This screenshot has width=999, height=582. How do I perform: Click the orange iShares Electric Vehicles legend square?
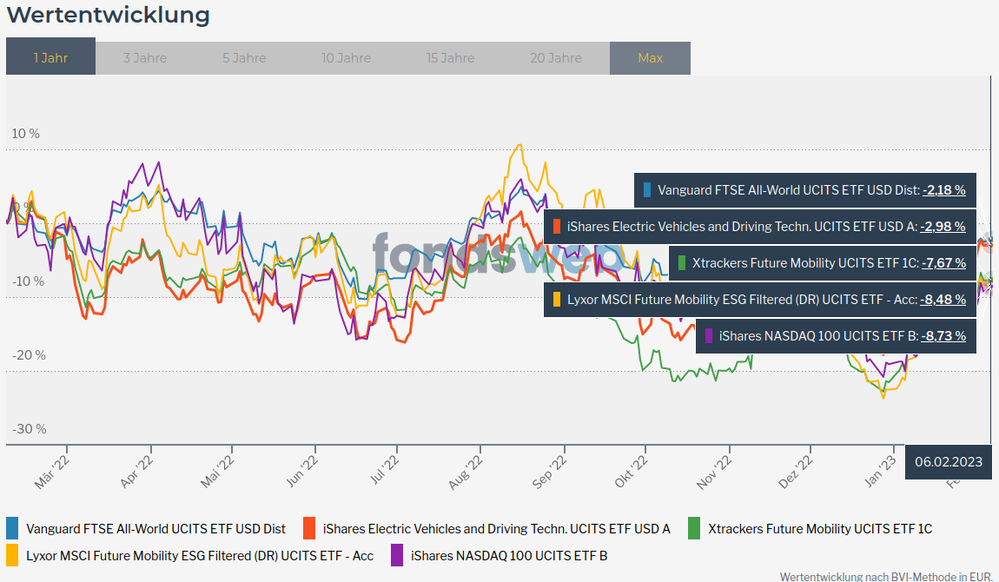coord(309,528)
